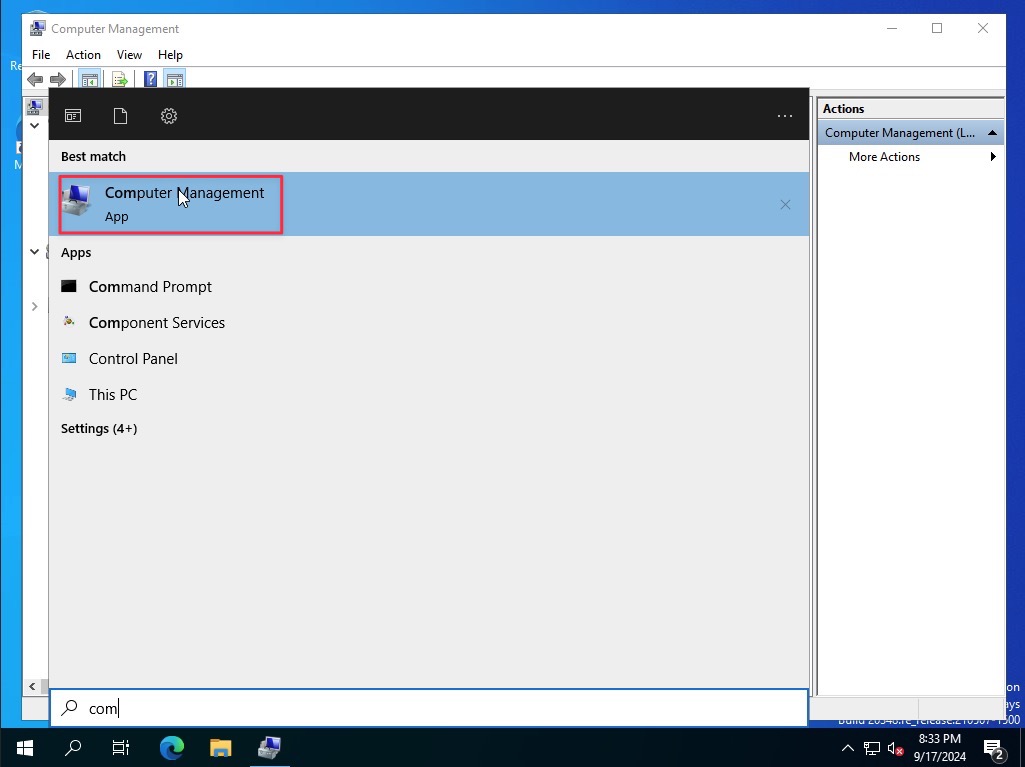Collapse the second tree node chevron

pos(34,252)
